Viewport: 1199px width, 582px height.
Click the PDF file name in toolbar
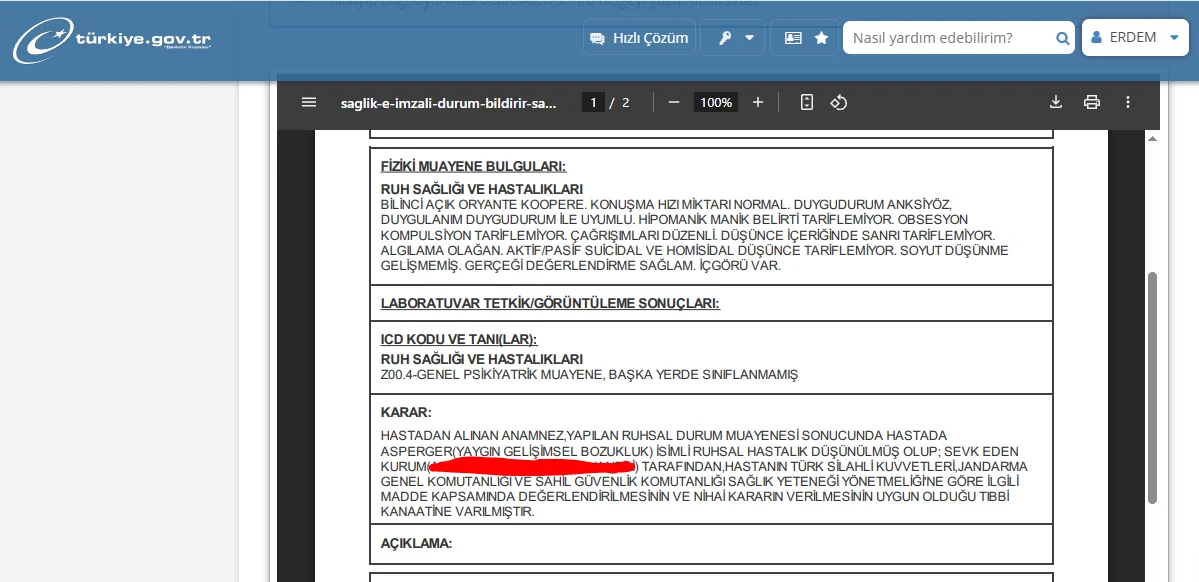coord(449,102)
